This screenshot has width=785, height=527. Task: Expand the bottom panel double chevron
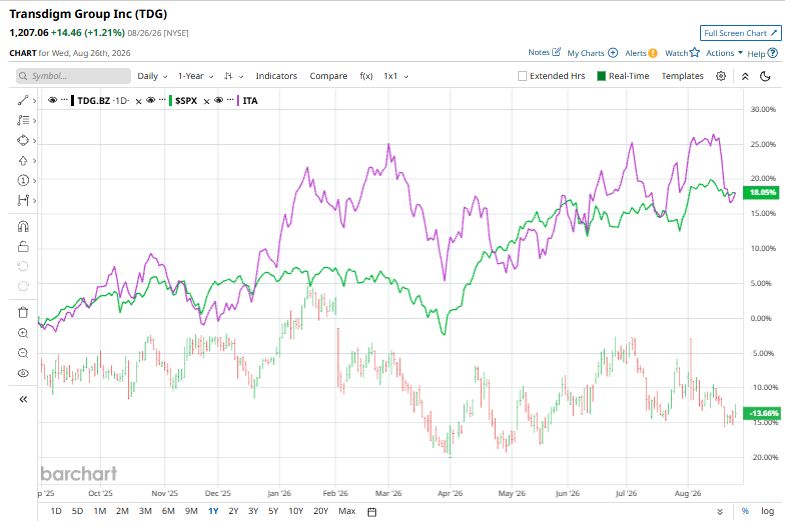[x=719, y=511]
